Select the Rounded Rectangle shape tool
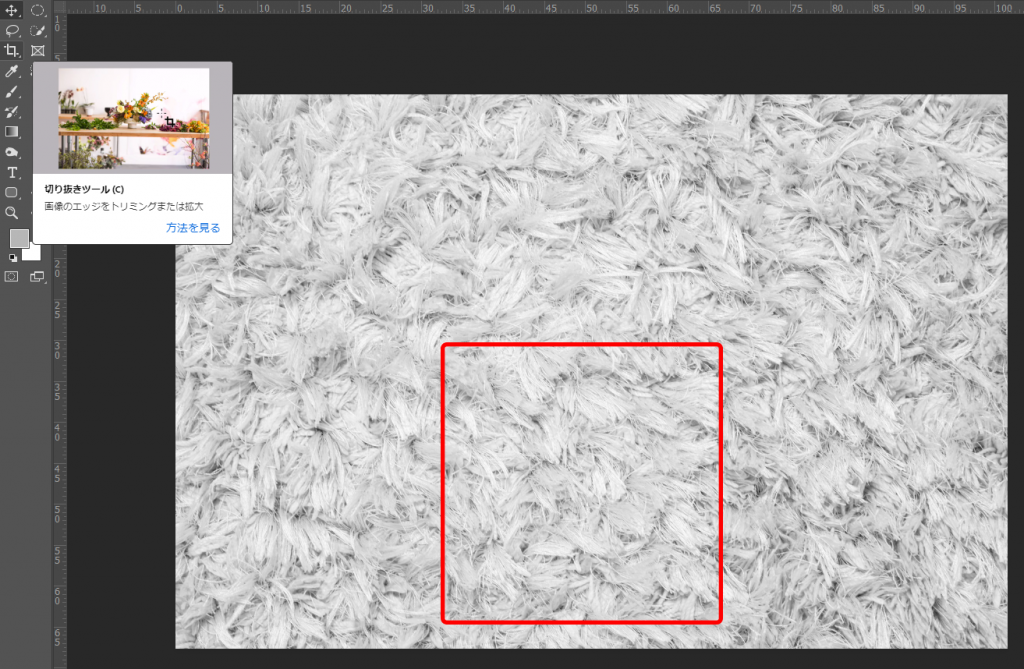The height and width of the screenshot is (669, 1024). point(12,193)
